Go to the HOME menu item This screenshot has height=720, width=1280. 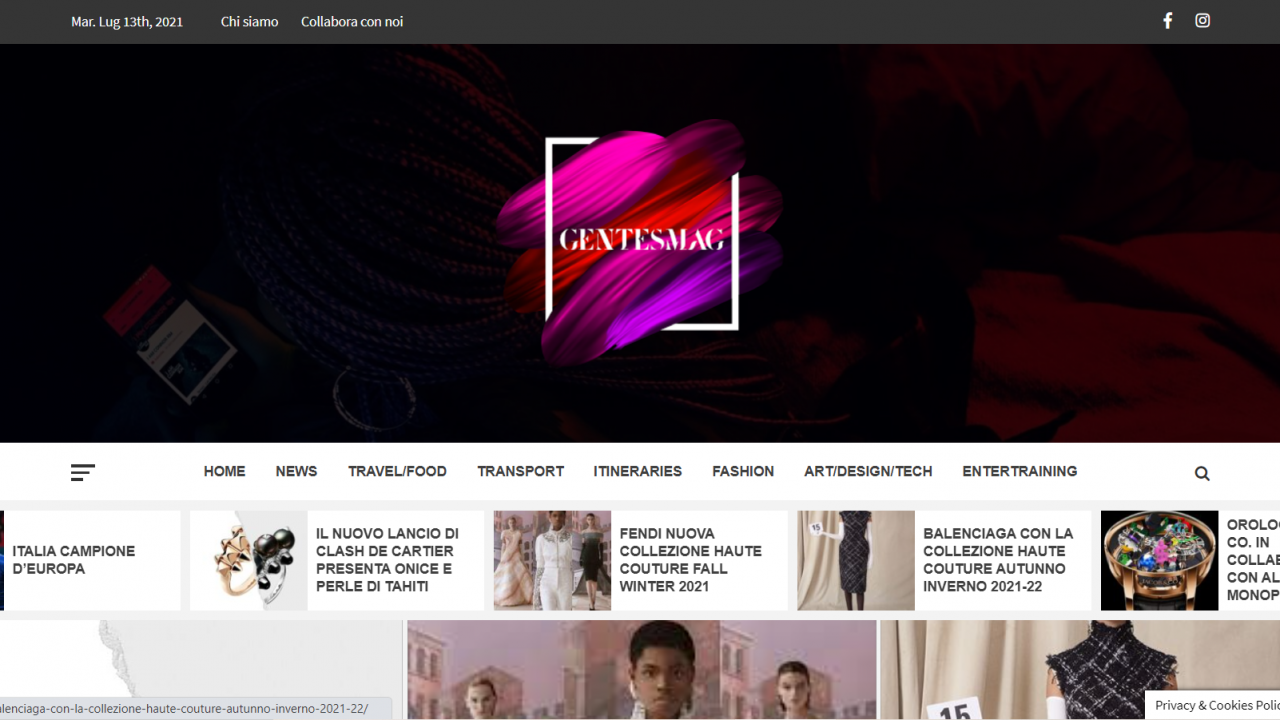click(224, 471)
